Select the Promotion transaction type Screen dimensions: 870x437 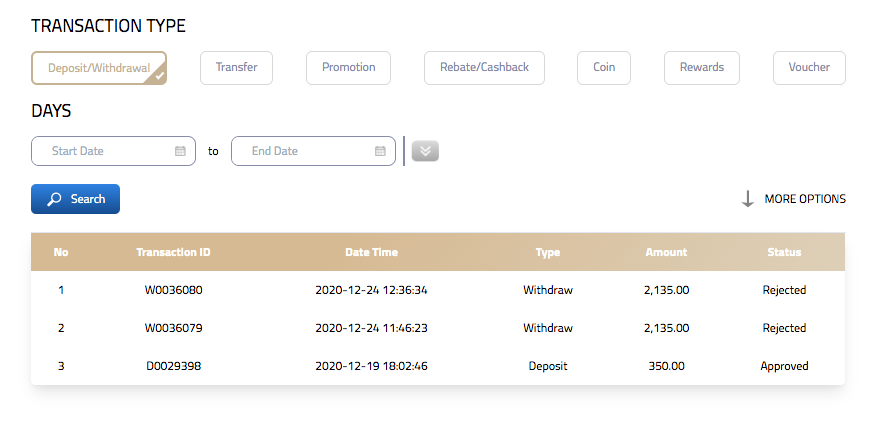pos(348,67)
